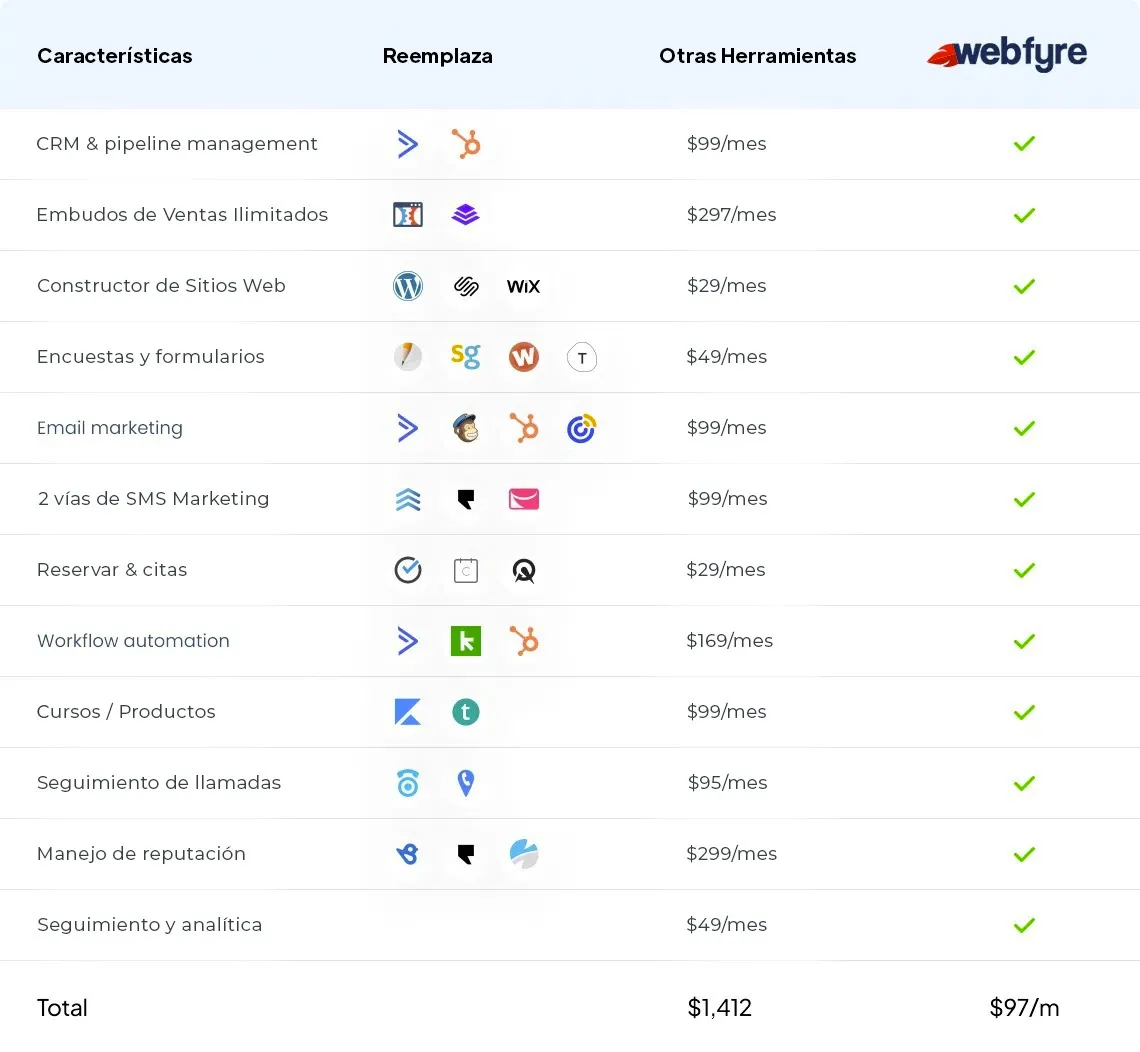The image size is (1140, 1052).
Task: Click the Calendly icon in Reservar row
Action: point(408,570)
